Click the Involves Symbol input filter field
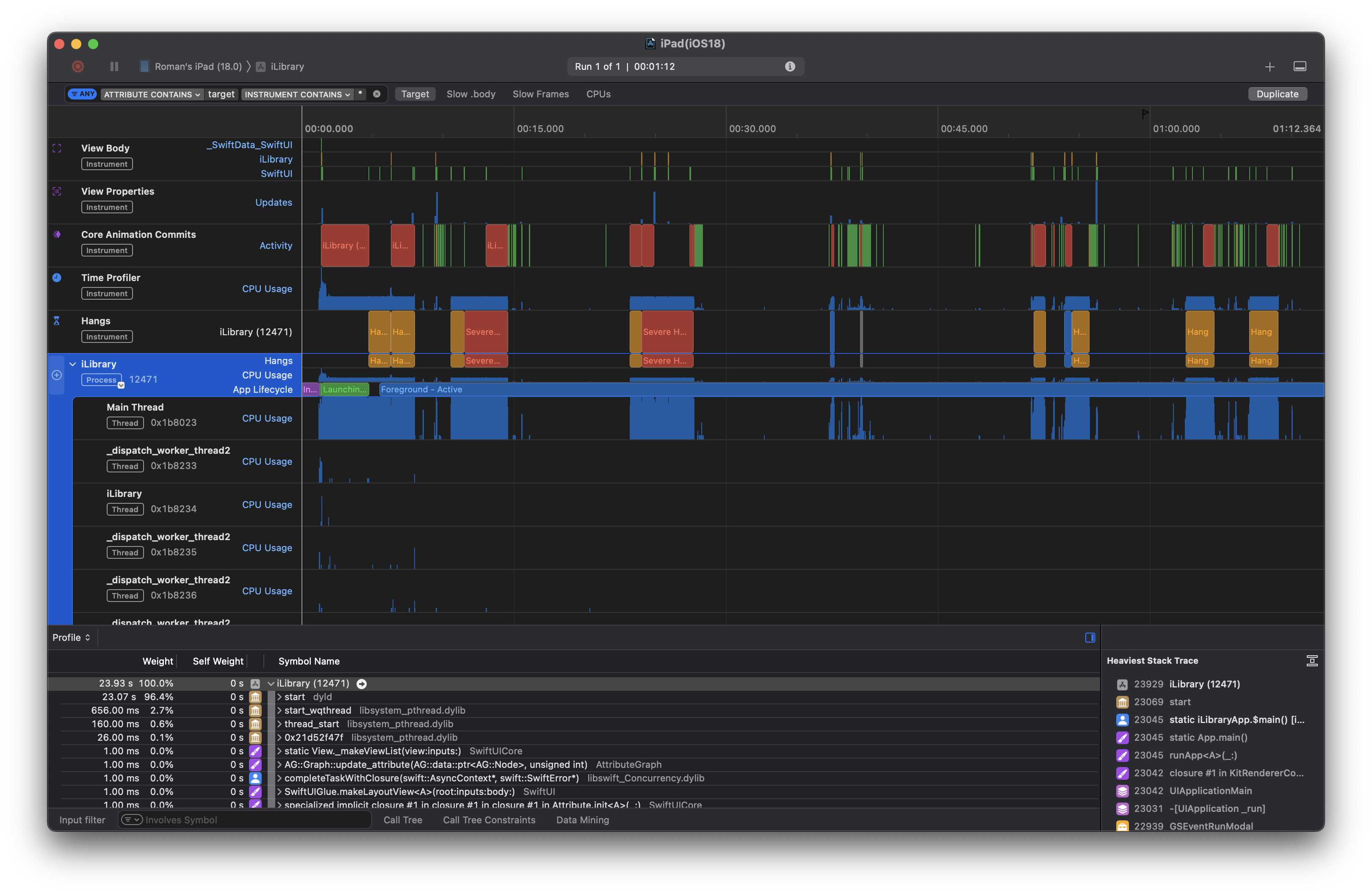This screenshot has height=894, width=1372. point(245,819)
